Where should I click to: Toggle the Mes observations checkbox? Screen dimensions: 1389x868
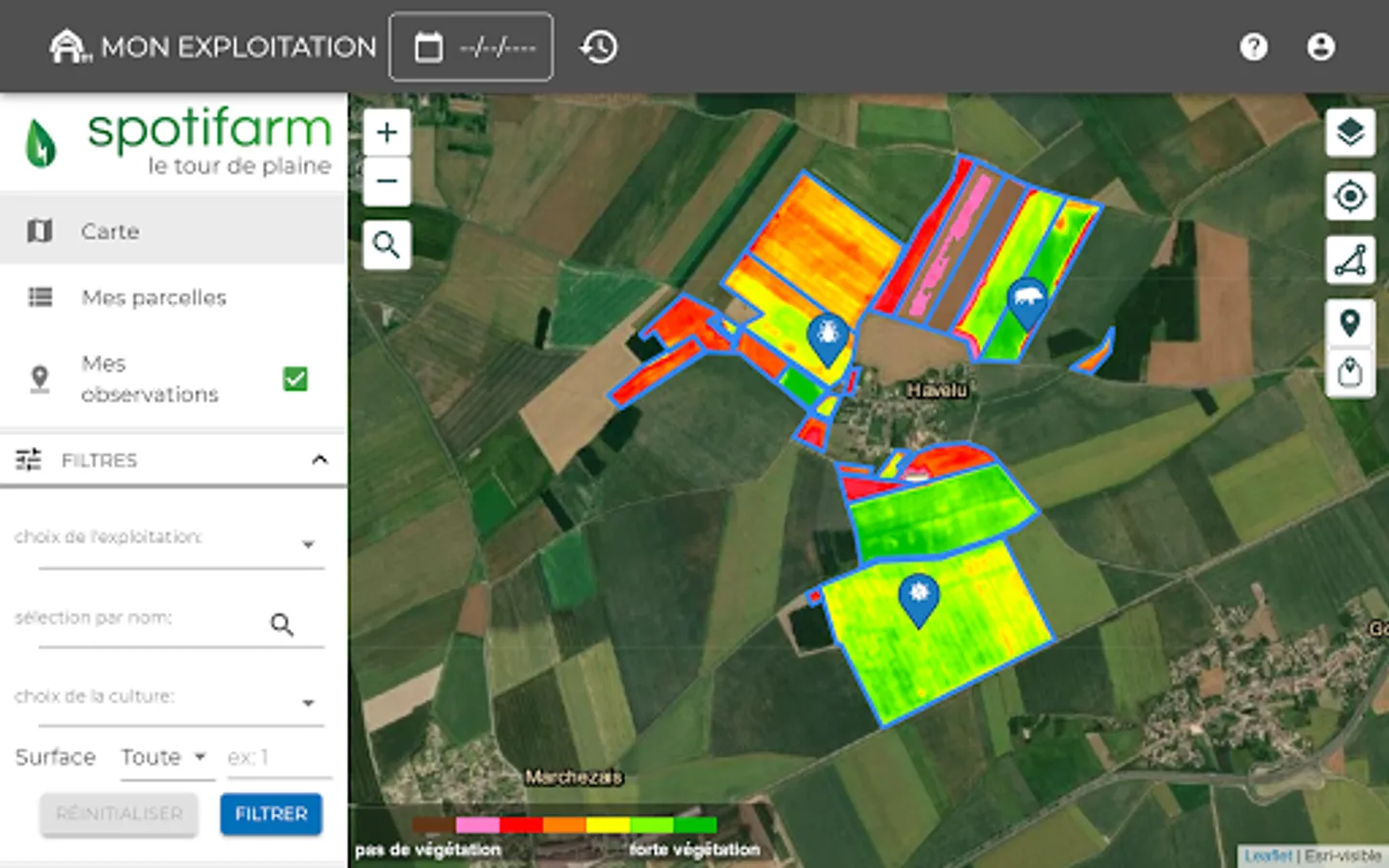pos(295,379)
